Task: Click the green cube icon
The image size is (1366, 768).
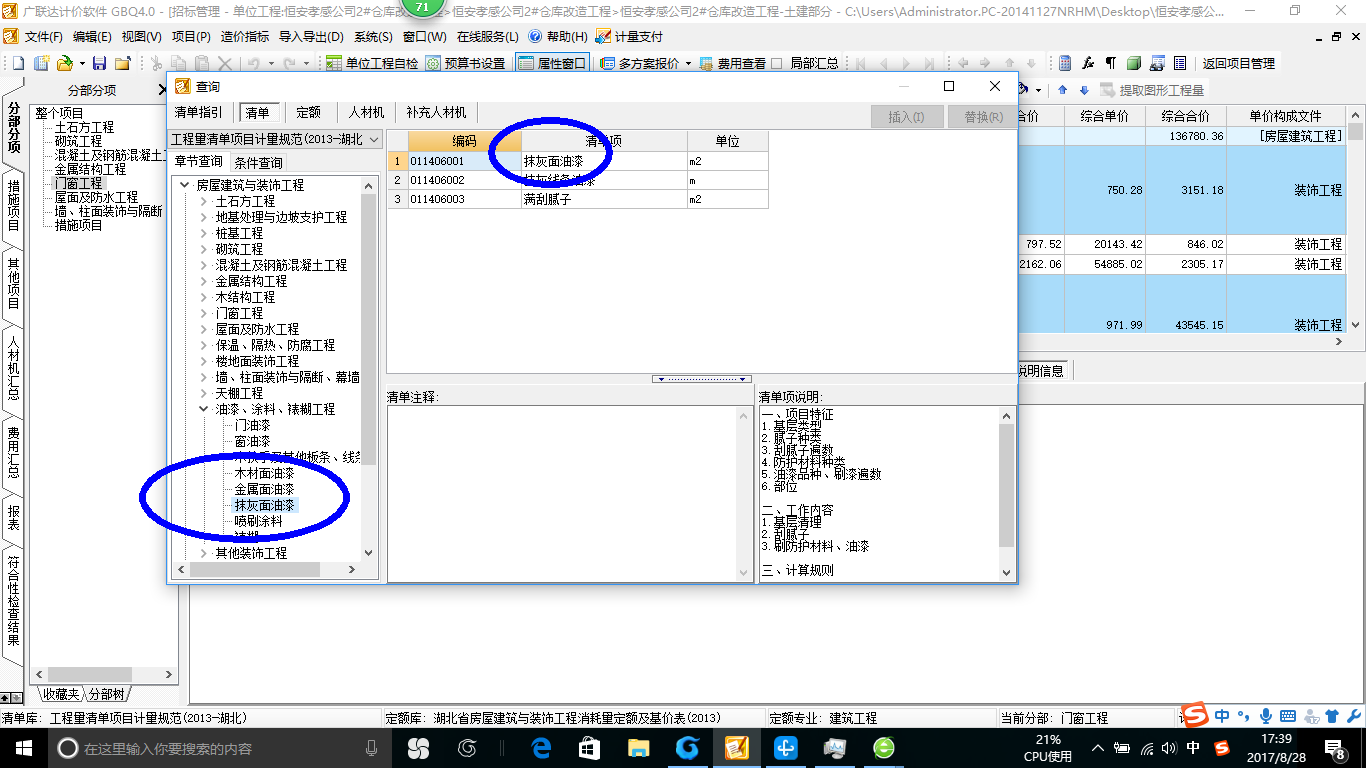Action: [x=1134, y=63]
